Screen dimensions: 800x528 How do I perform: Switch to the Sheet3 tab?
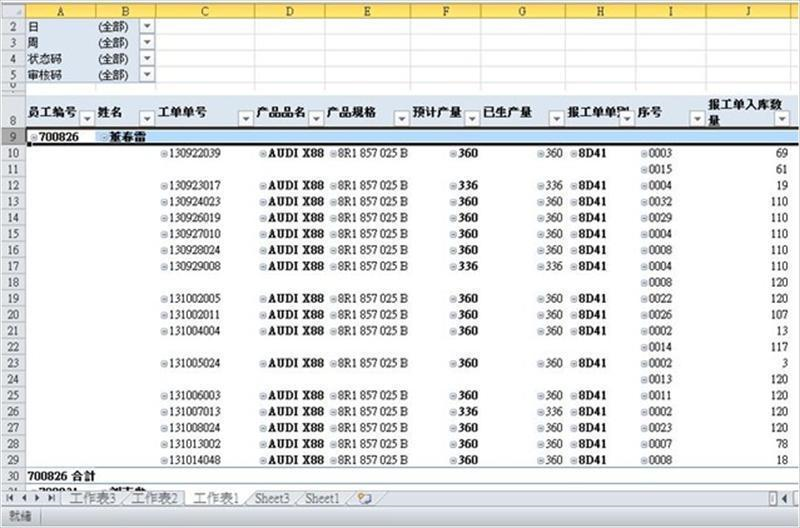[272, 498]
